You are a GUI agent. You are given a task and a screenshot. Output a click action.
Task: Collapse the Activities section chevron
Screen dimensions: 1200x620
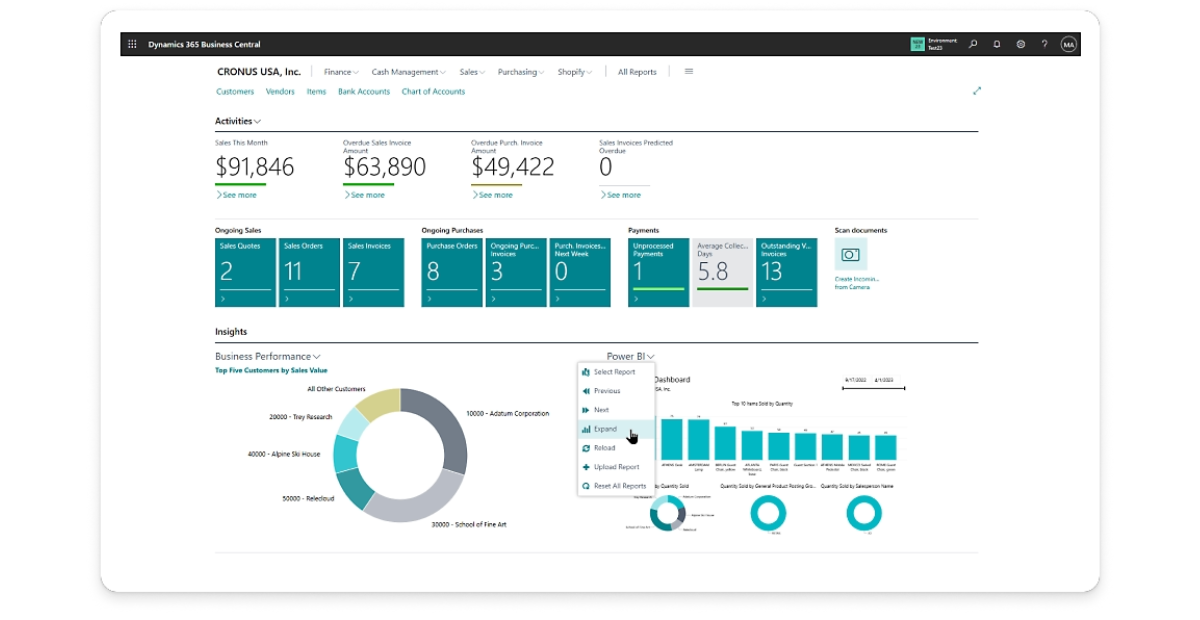coord(258,121)
